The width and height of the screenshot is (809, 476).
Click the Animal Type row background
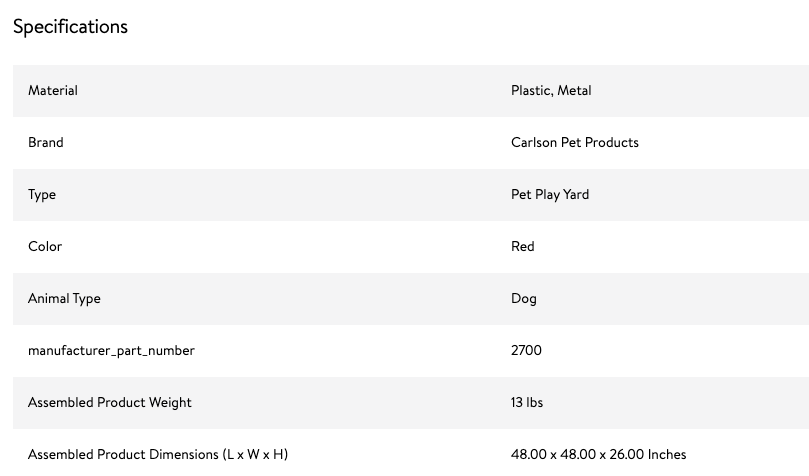[x=411, y=299]
